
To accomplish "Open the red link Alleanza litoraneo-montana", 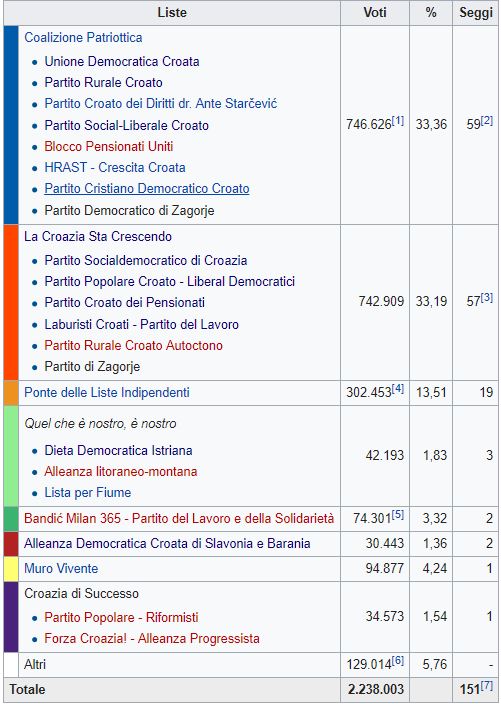I will coord(121,471).
